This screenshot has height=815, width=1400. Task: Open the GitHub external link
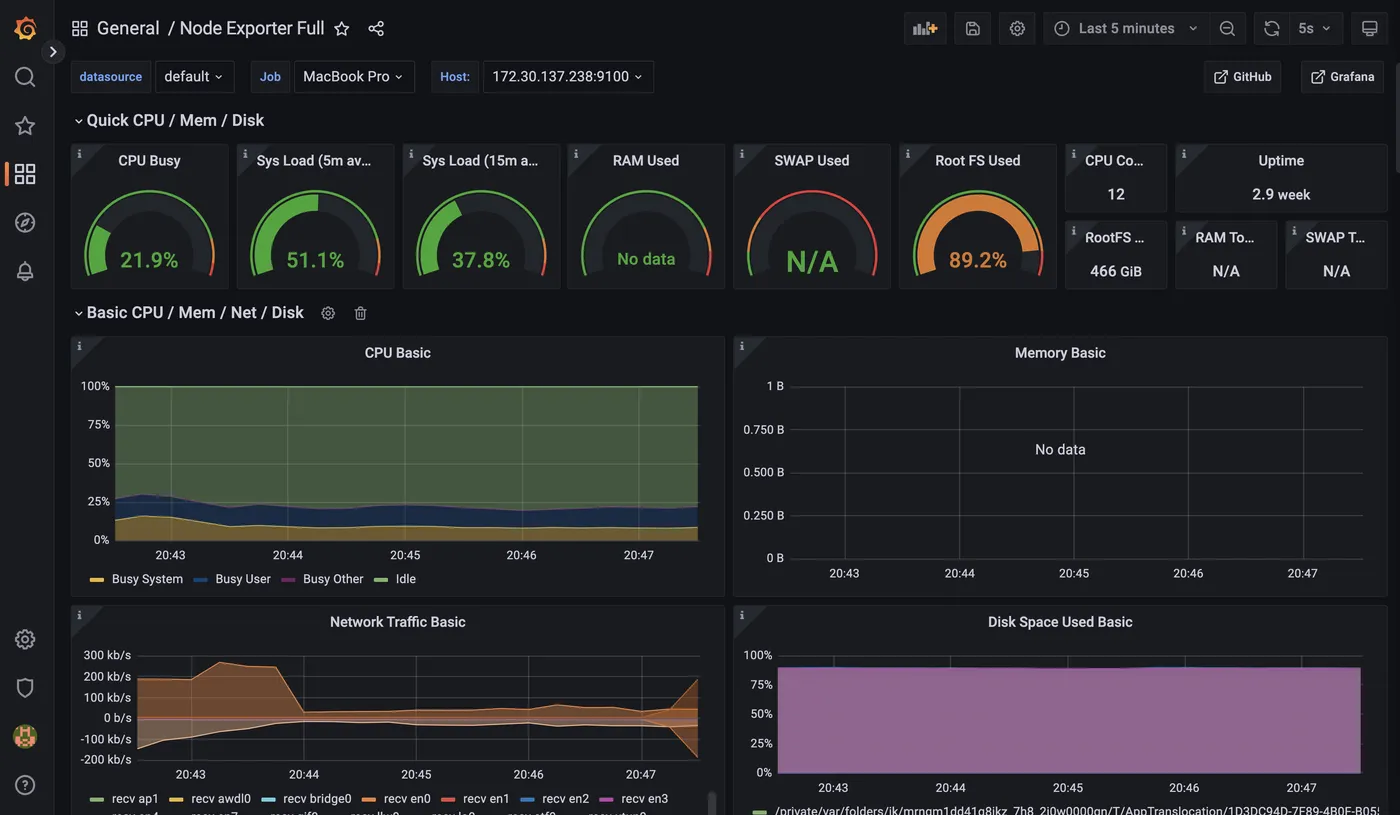click(x=1242, y=77)
